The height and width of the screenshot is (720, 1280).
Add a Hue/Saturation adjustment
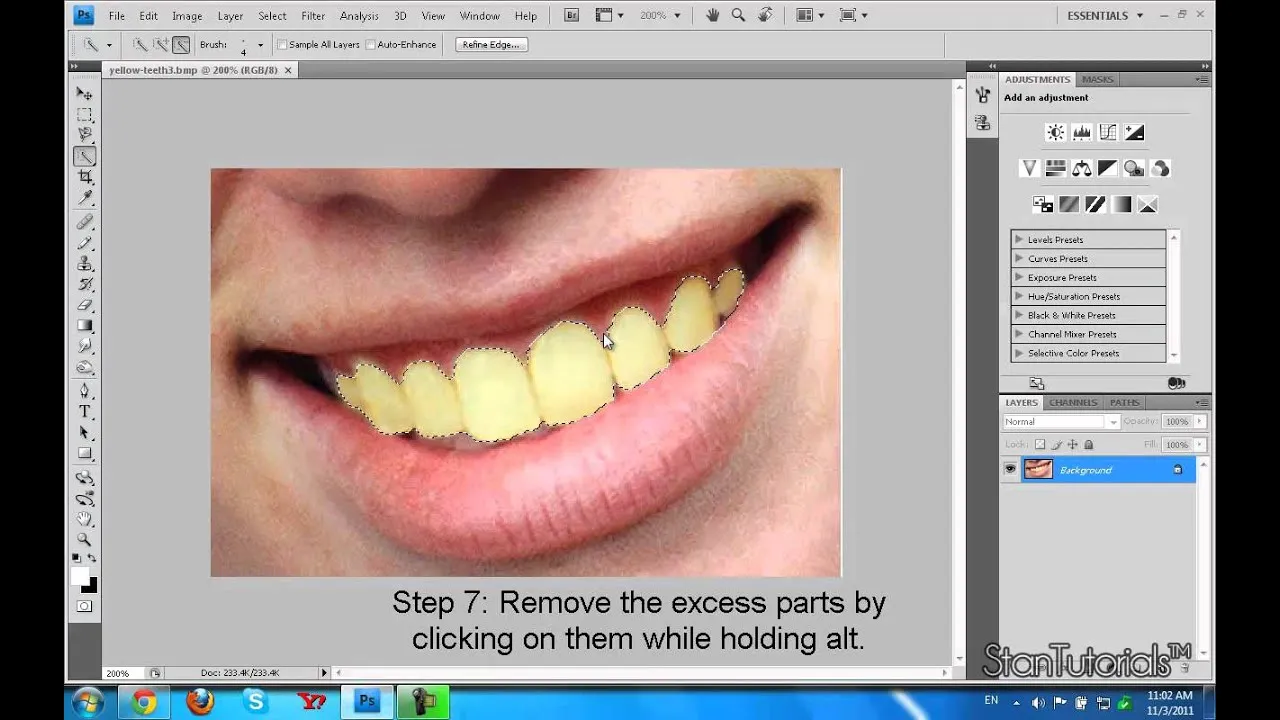pos(1055,168)
